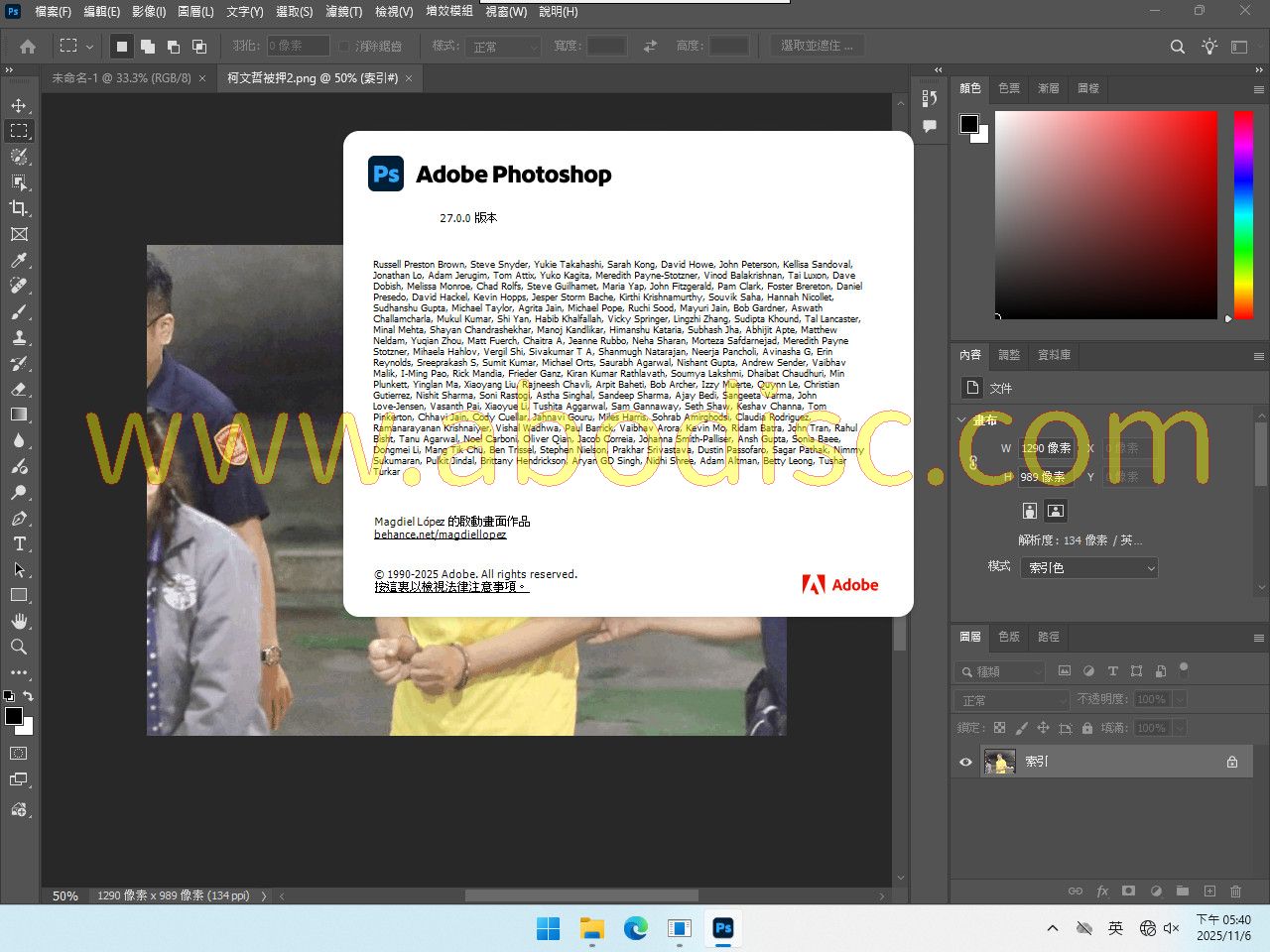
Task: Toggle the width-height link icon in properties
Action: pos(972,462)
